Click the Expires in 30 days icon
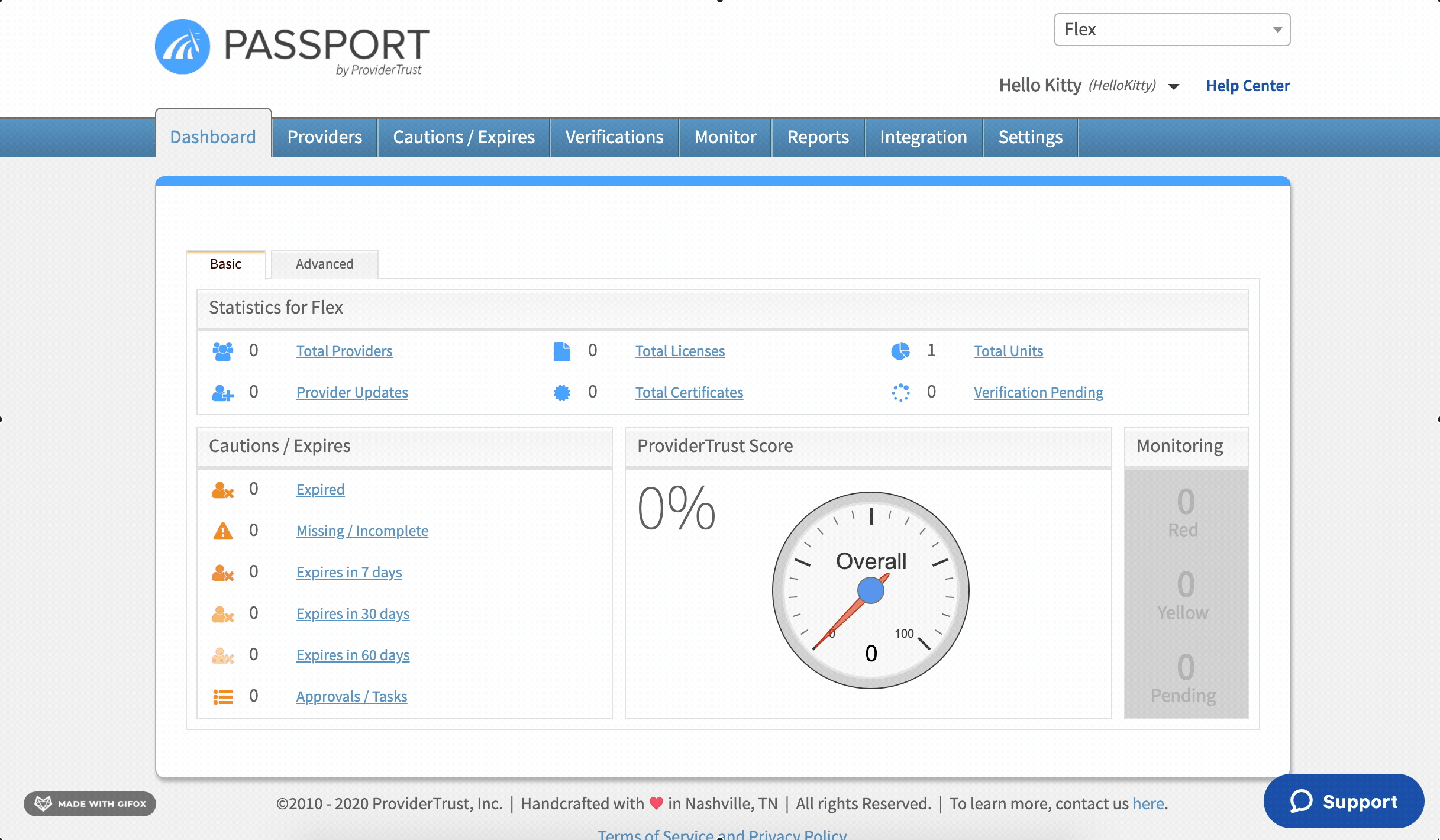 click(x=223, y=614)
